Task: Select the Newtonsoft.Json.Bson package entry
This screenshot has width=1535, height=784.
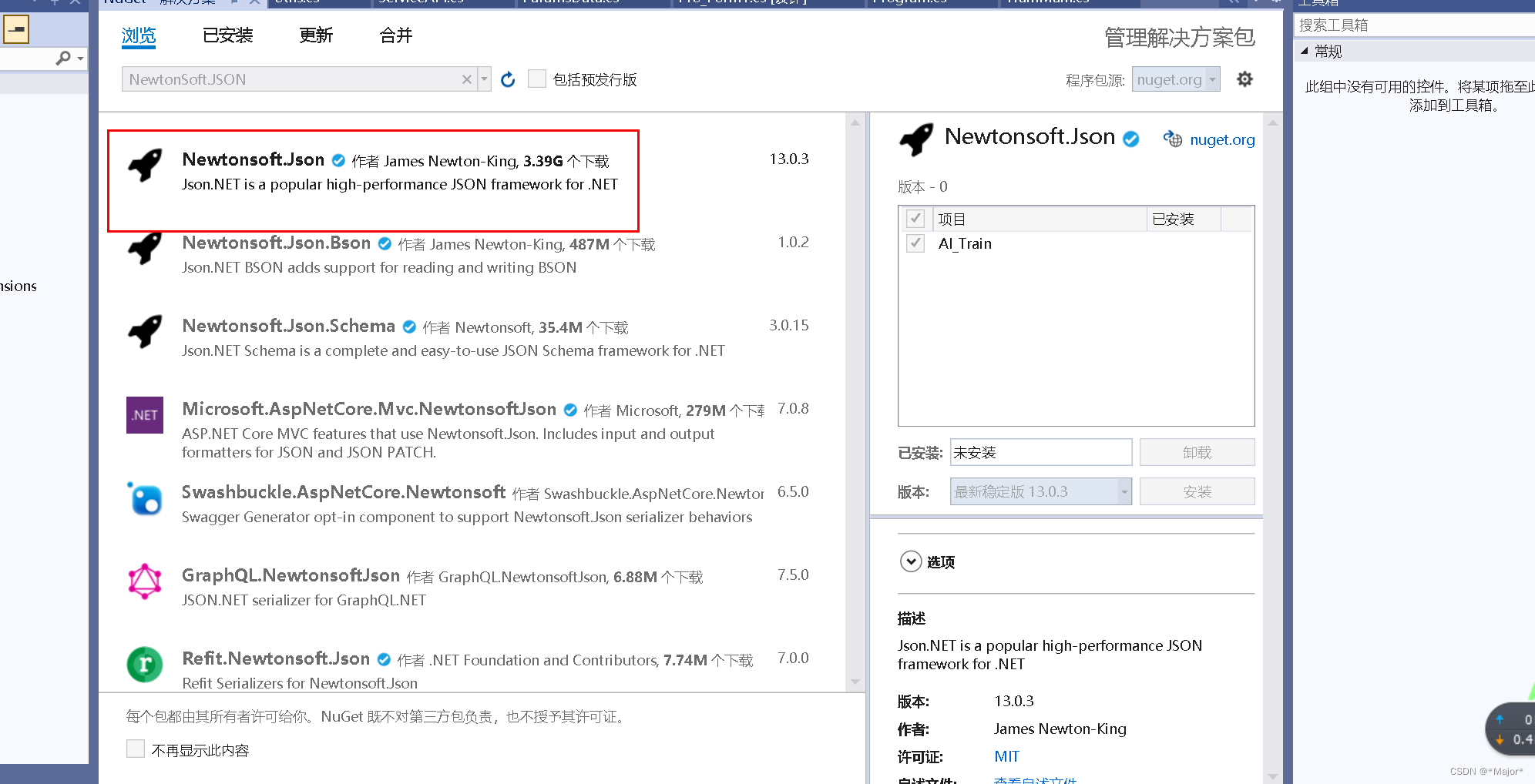Action: [x=470, y=255]
